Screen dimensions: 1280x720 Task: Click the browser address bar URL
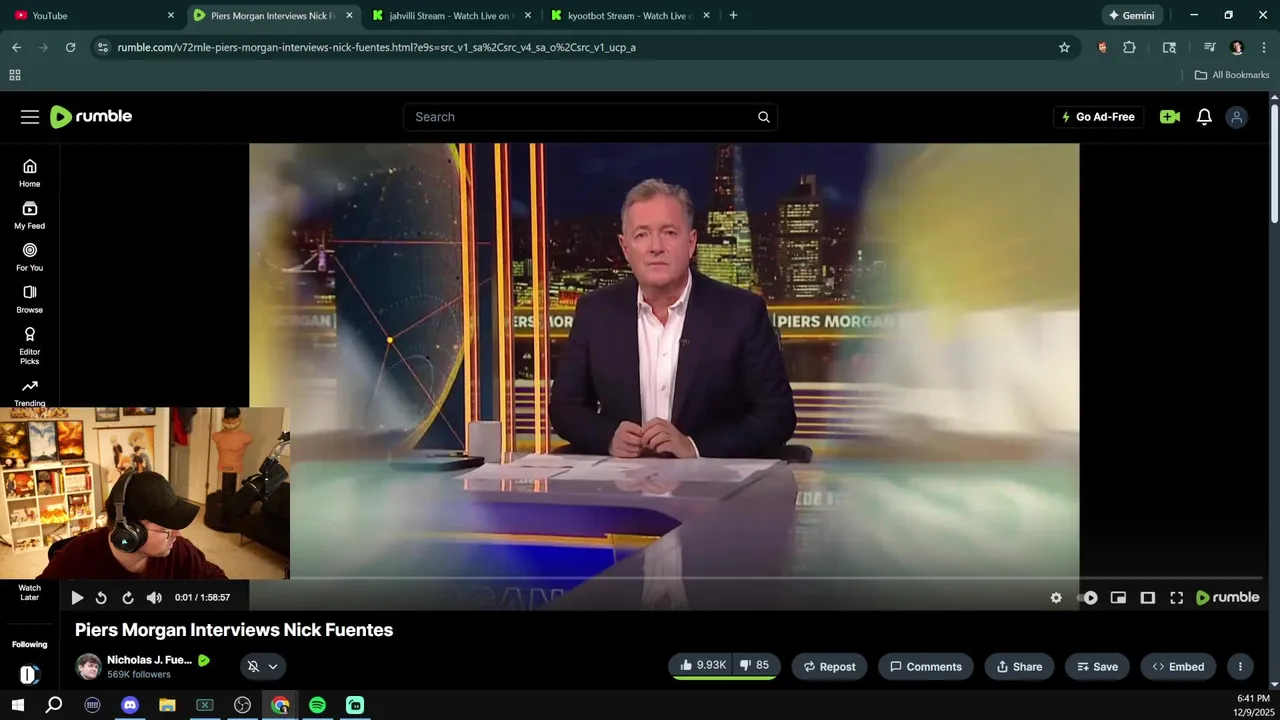click(376, 47)
